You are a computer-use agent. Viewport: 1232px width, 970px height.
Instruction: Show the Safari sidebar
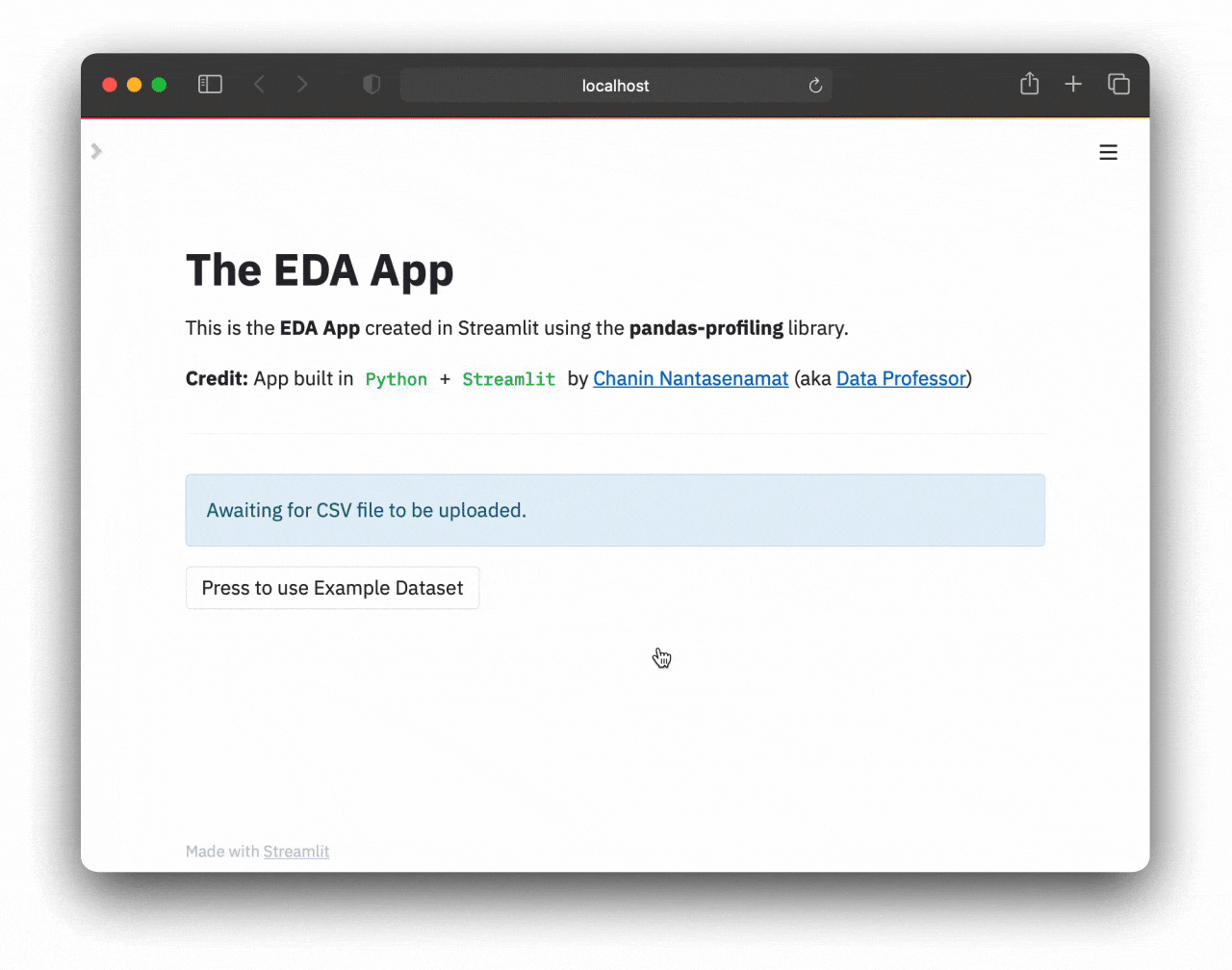point(210,85)
